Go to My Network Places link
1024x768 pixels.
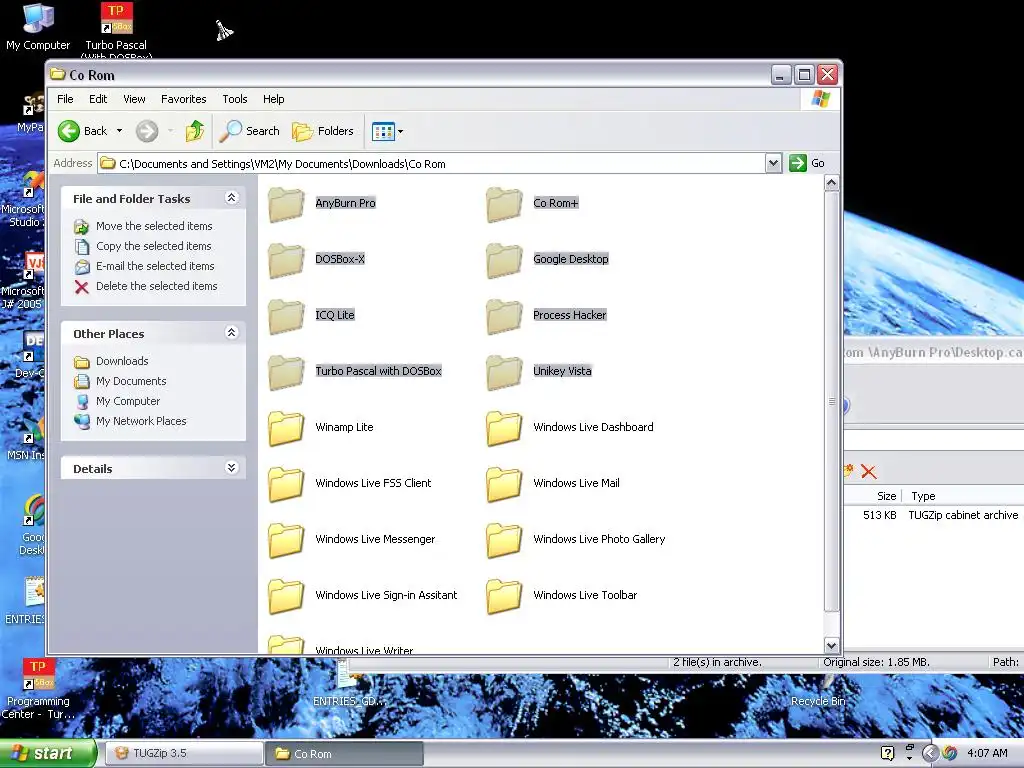141,421
